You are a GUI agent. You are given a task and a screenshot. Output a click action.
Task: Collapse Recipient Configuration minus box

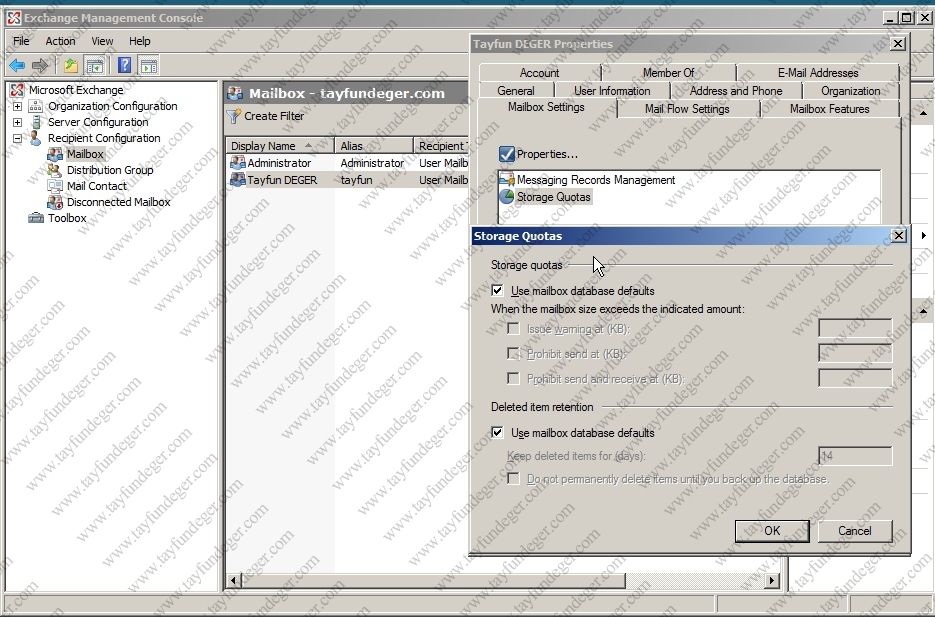coord(17,138)
